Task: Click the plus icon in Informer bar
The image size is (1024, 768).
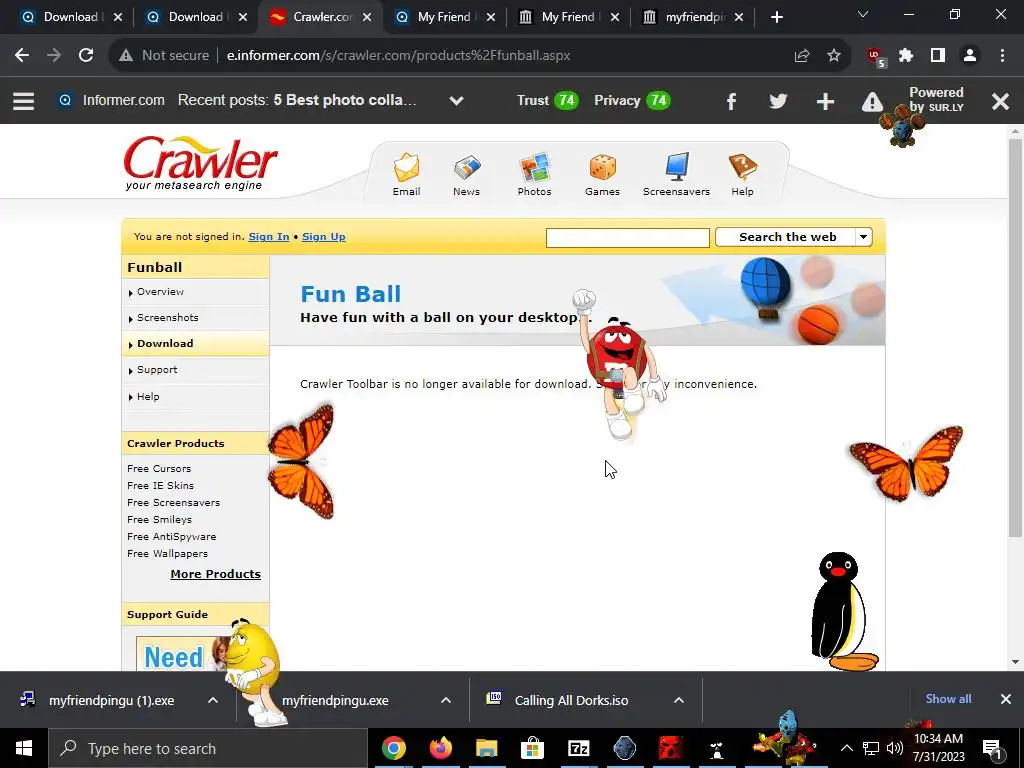Action: click(825, 101)
